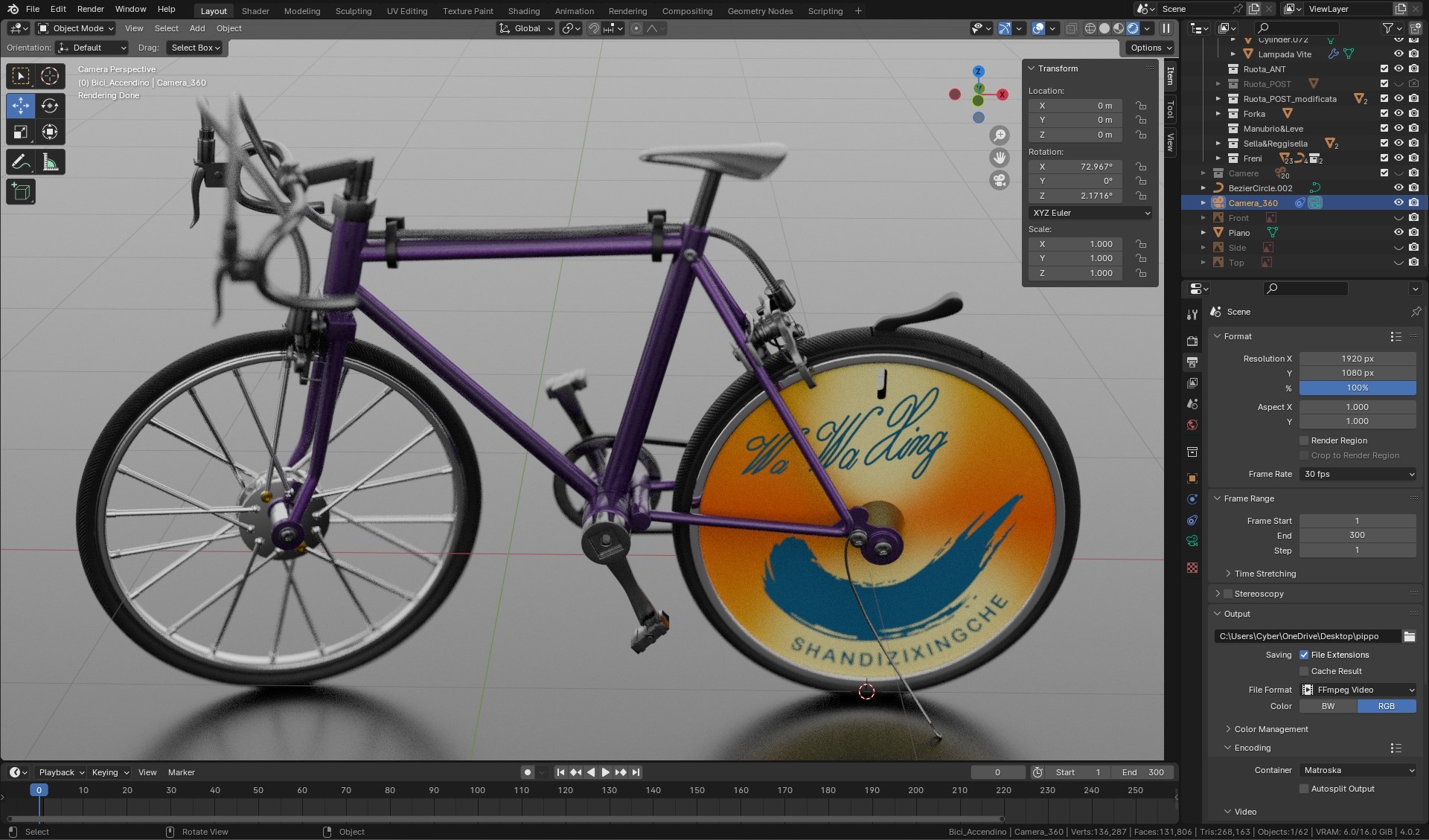Select the Add Cube tool

click(x=21, y=192)
